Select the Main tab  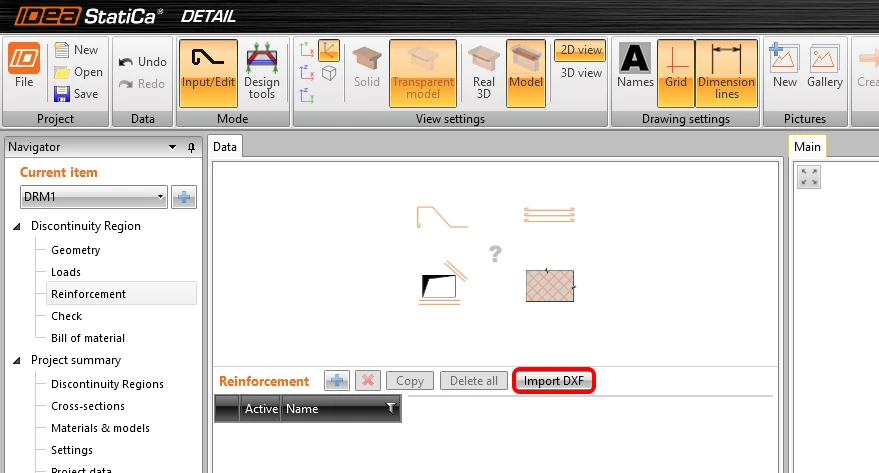pos(807,147)
